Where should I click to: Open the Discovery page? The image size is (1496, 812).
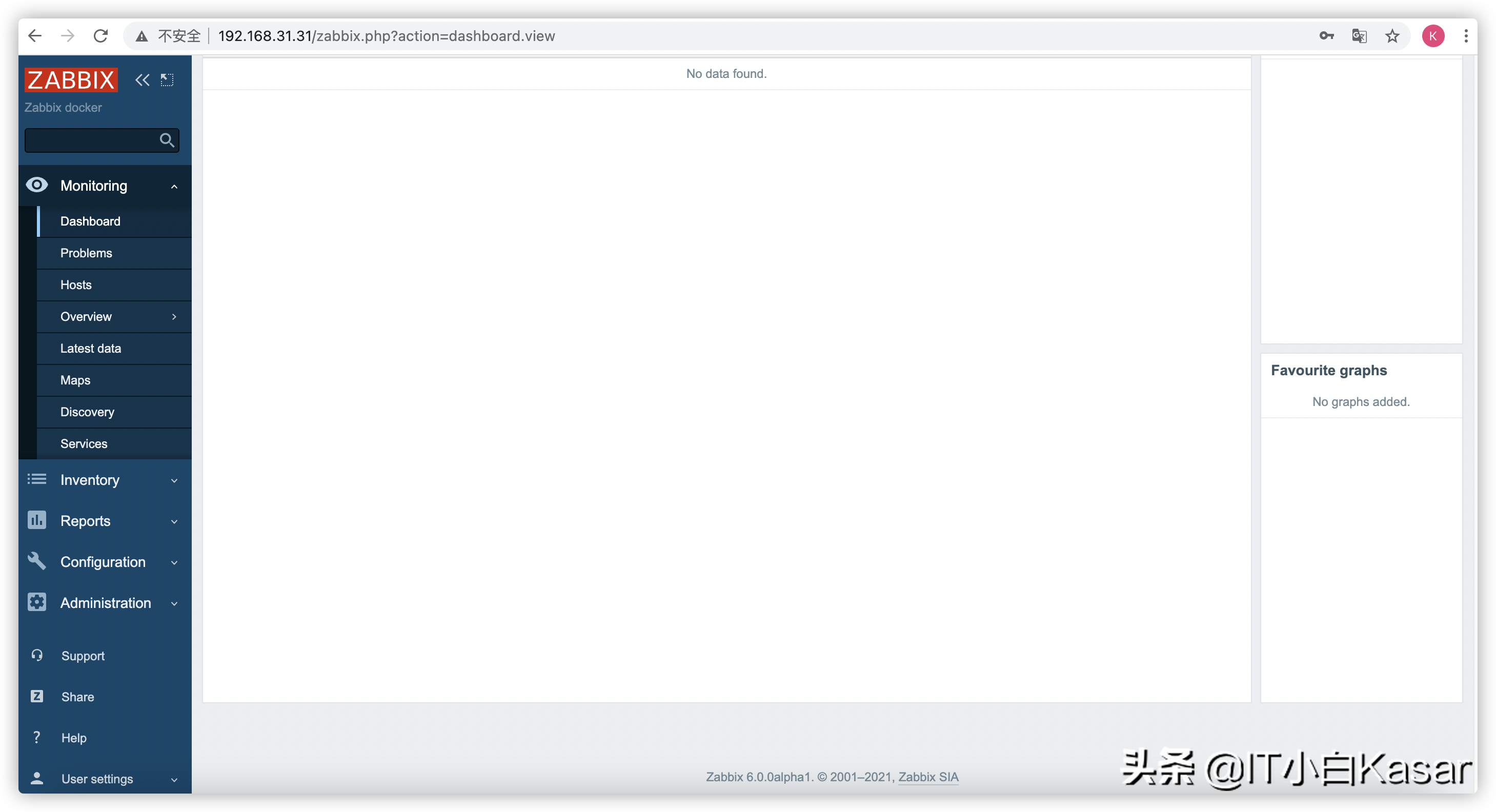point(87,411)
